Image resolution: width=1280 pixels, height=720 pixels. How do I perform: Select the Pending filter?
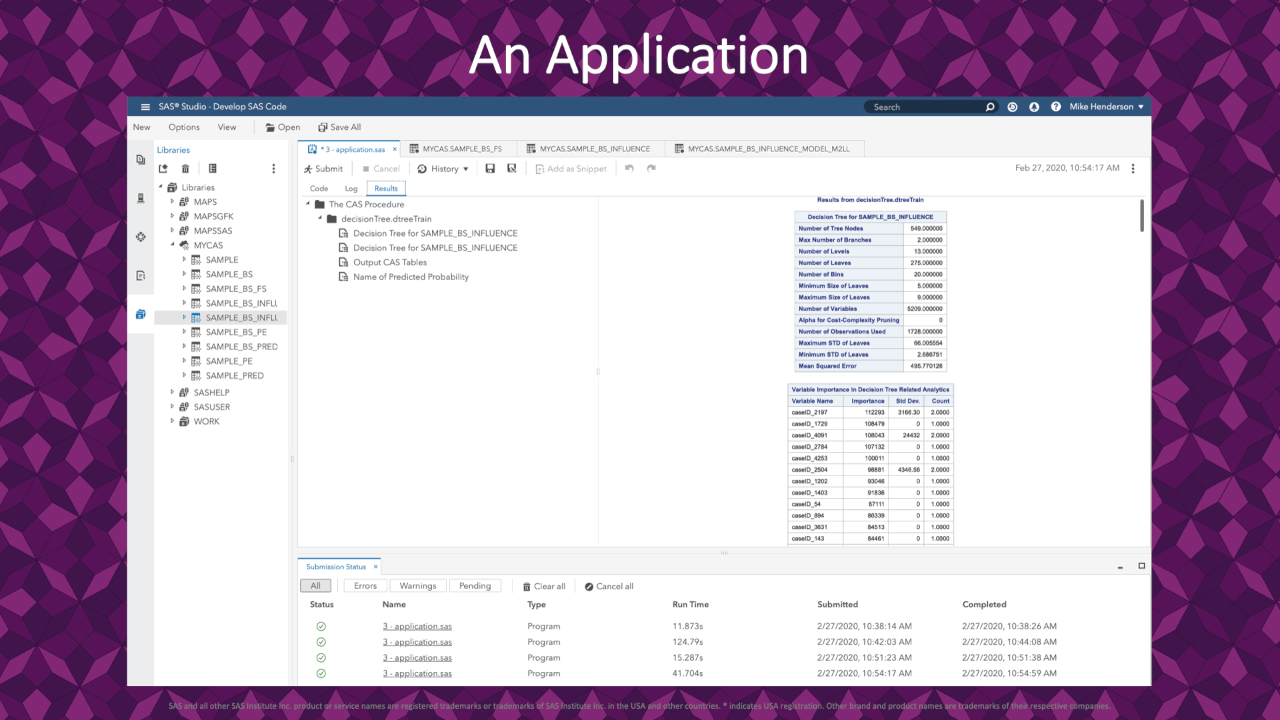[475, 586]
